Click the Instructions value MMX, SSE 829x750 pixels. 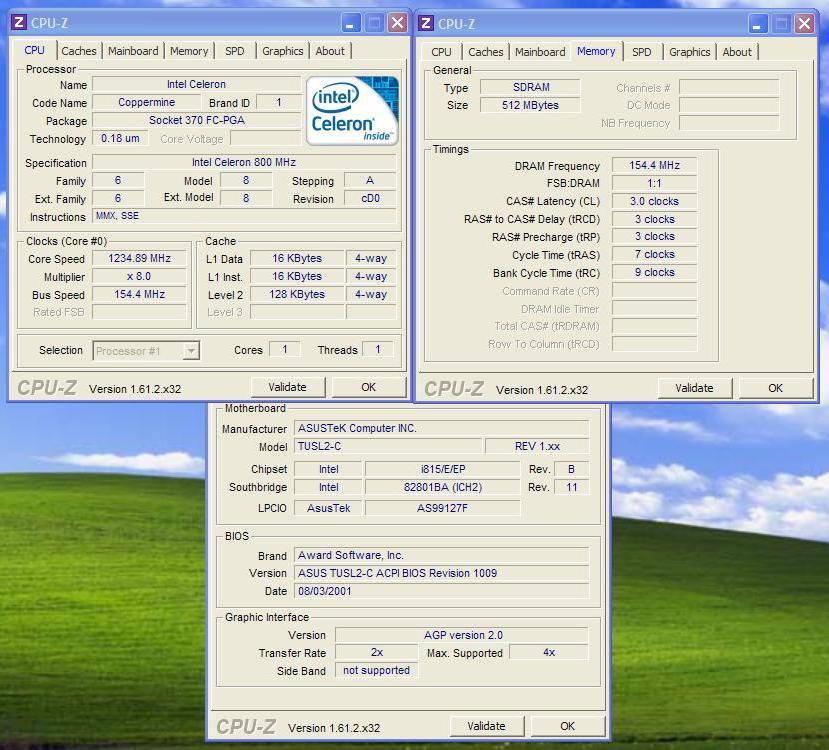(x=244, y=216)
